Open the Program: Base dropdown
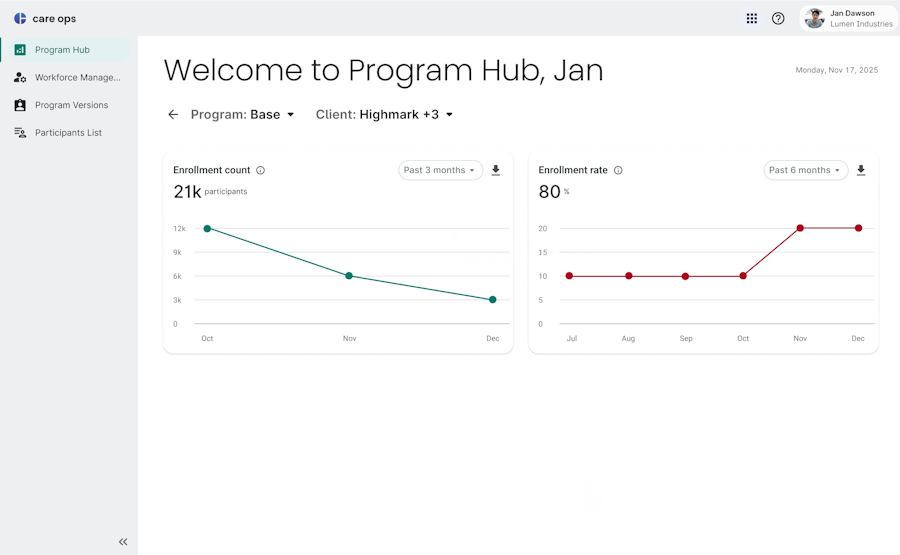The width and height of the screenshot is (900, 555). (243, 115)
